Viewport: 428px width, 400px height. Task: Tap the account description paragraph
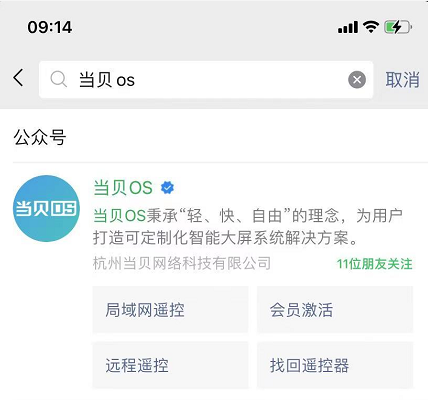(248, 227)
